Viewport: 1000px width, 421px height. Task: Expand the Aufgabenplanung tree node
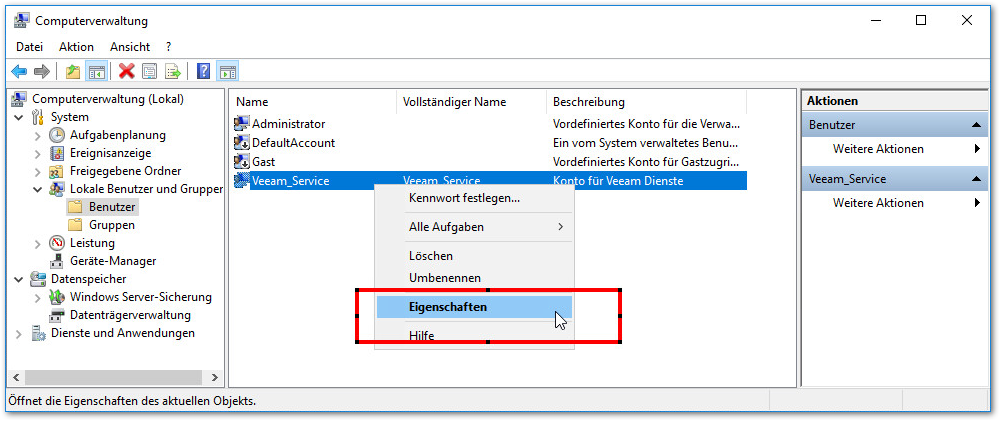pos(38,135)
